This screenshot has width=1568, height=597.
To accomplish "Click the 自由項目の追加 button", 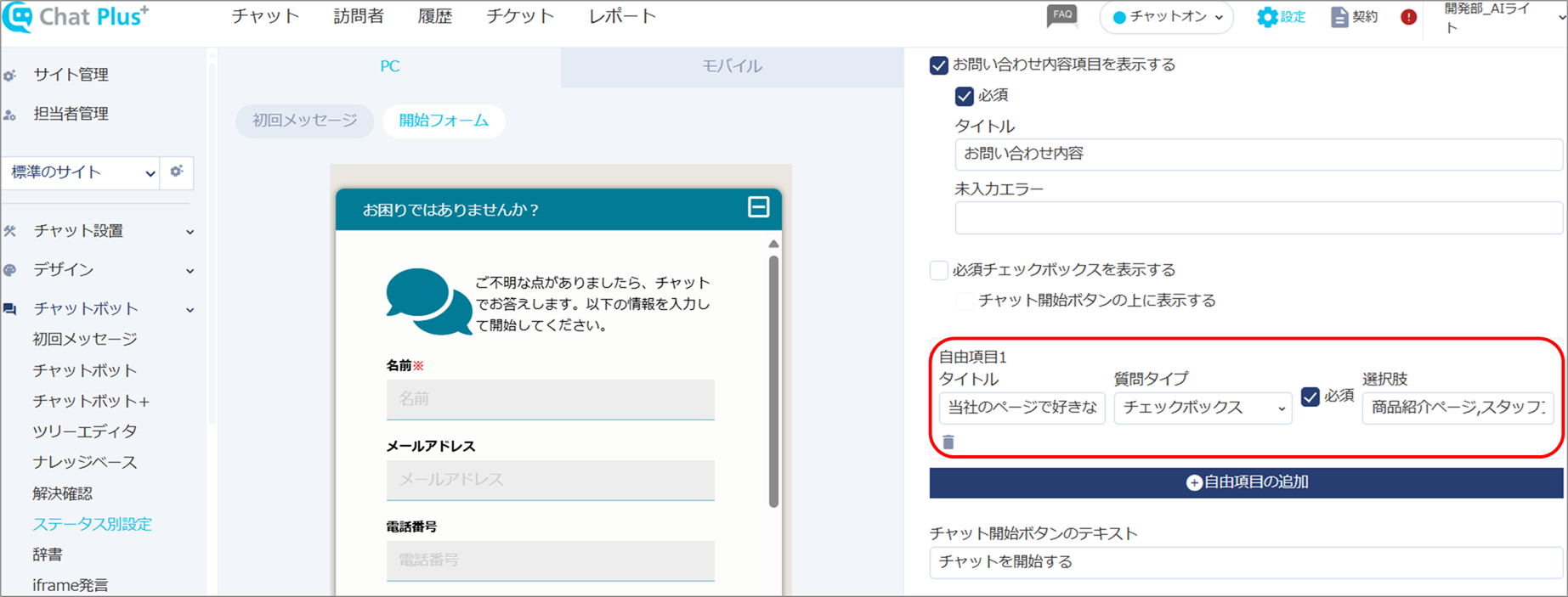I will tap(1246, 482).
